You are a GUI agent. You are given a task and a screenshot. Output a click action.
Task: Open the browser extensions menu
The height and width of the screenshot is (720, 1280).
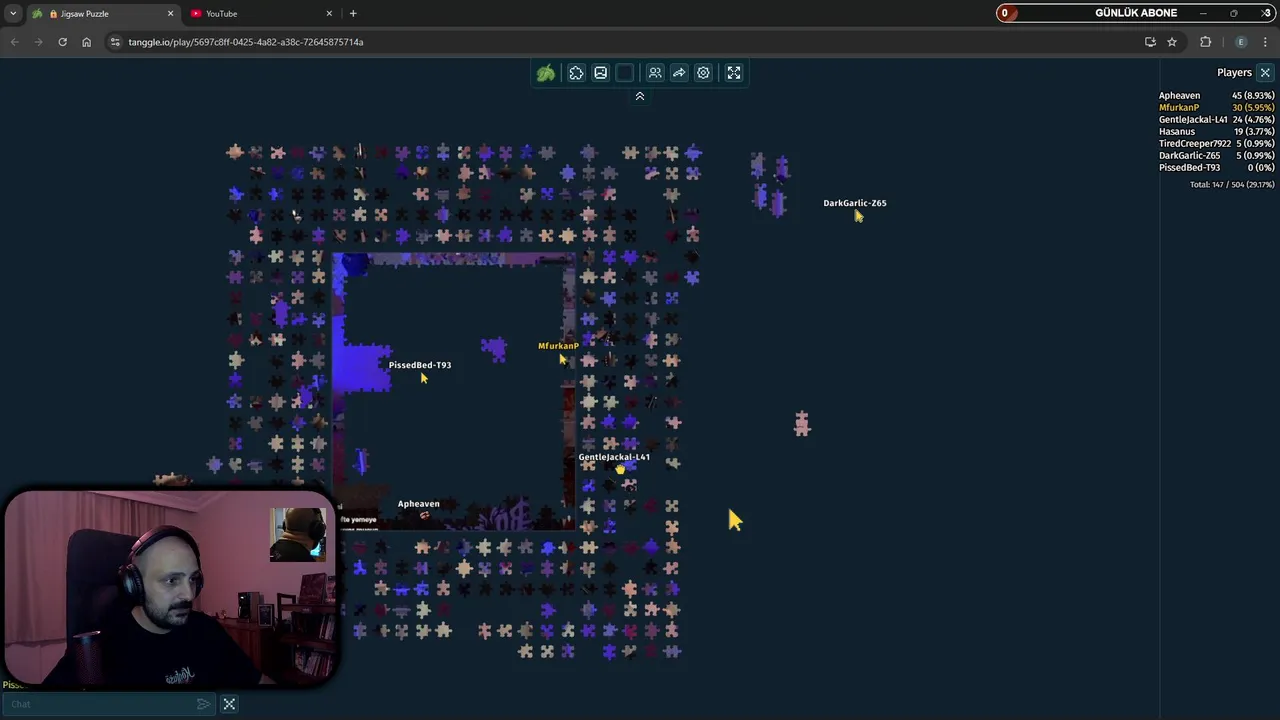click(1205, 42)
